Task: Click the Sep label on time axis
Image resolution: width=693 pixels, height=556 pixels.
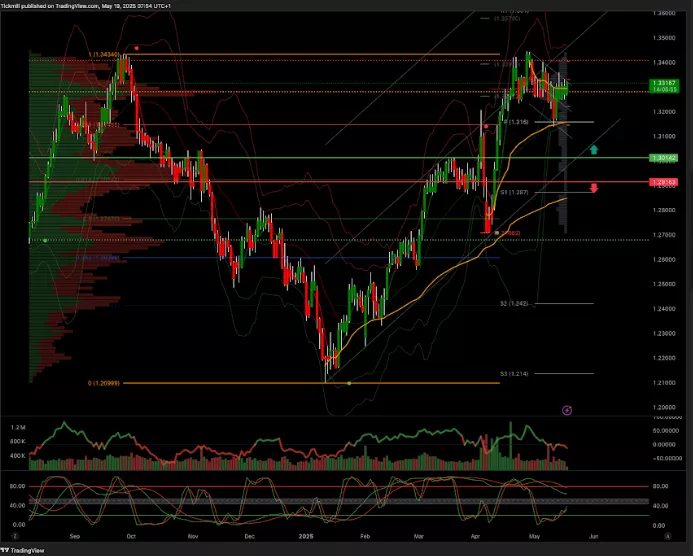Action: point(73,536)
